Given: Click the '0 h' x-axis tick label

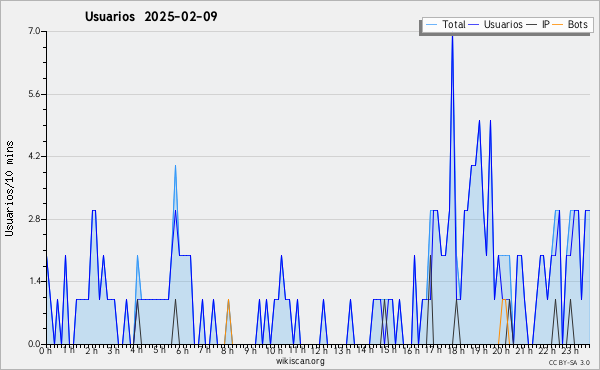Looking at the screenshot, I should tap(45, 350).
